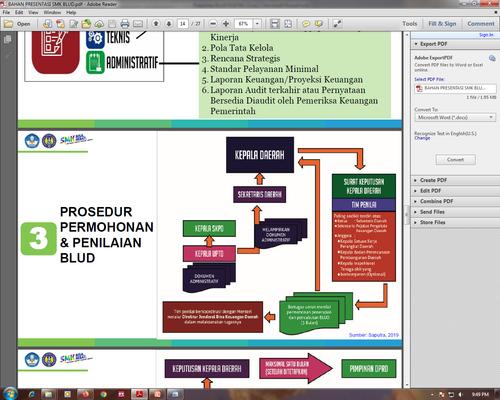Click the Sign document pencil icon
Screen dimensions: 500x400
pyautogui.click(x=73, y=24)
